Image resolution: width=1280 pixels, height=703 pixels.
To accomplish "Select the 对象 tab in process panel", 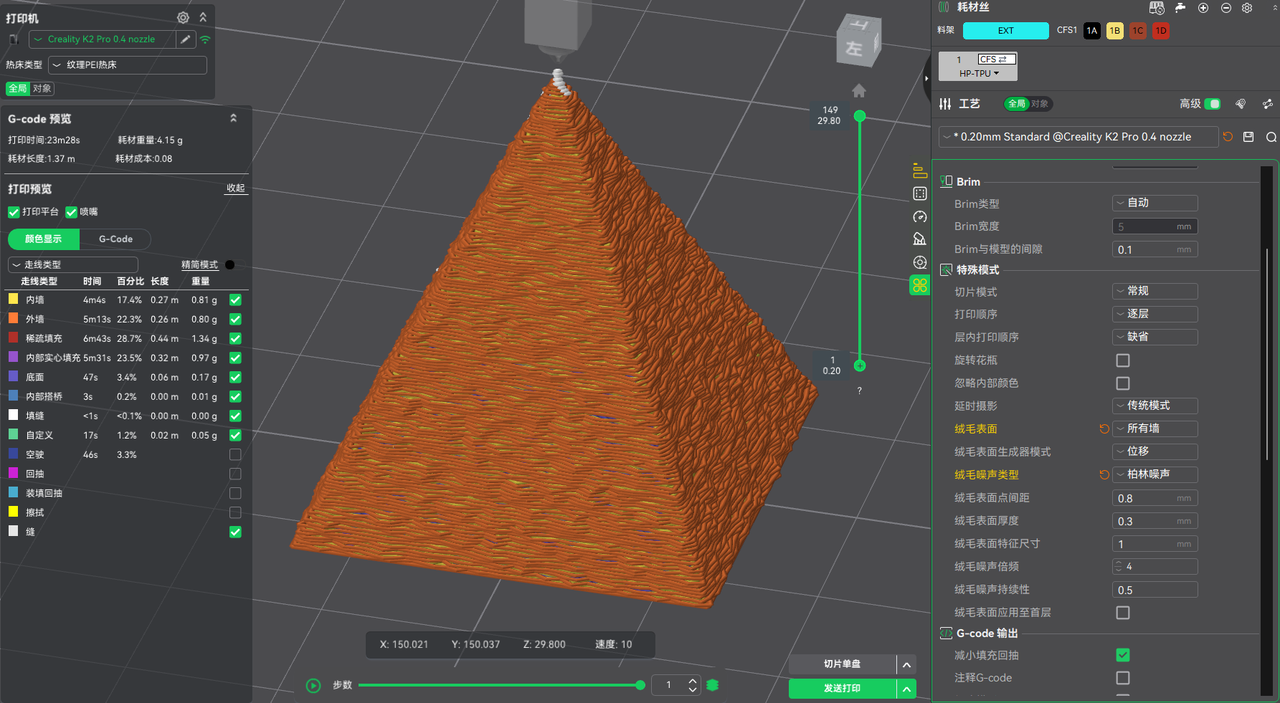I will 1040,104.
